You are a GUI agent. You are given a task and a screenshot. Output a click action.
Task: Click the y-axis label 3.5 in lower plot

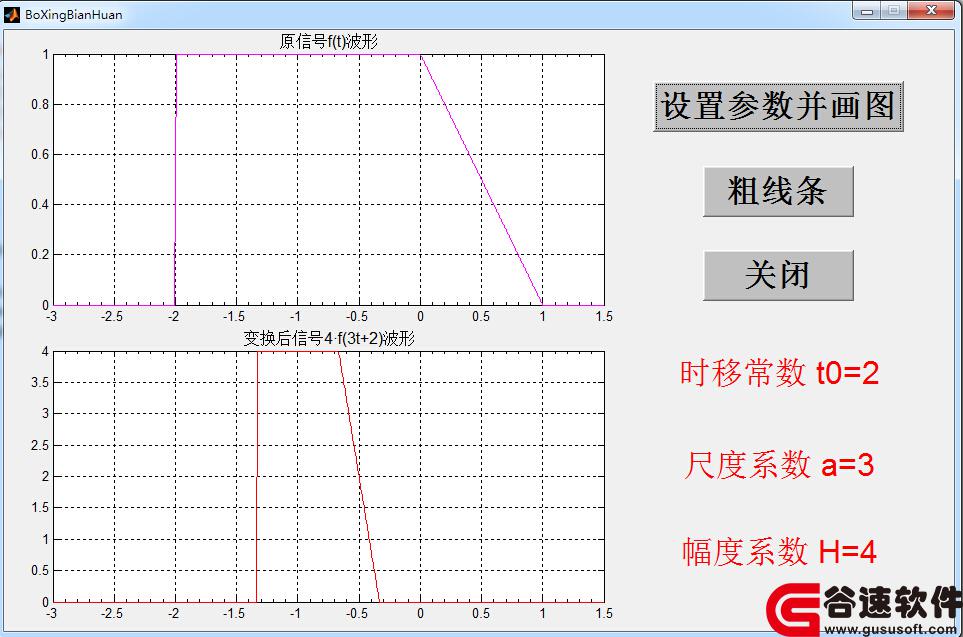[40, 382]
